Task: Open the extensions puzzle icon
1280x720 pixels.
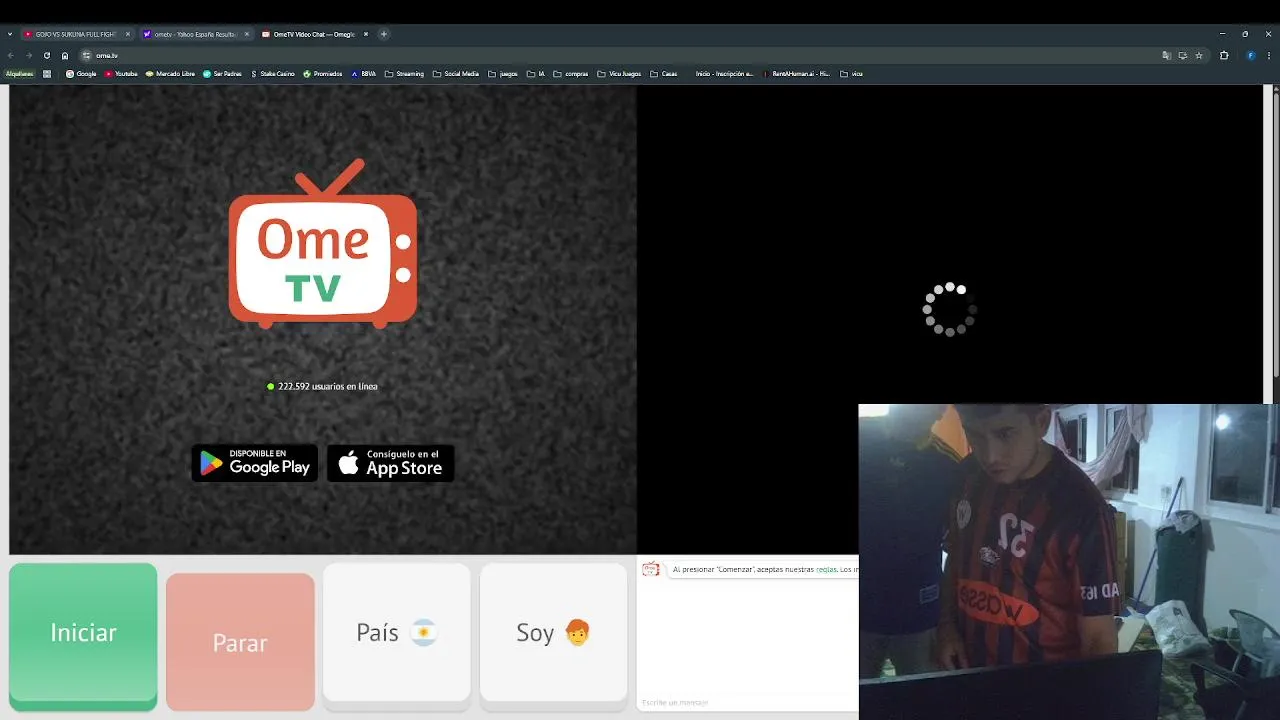Action: pyautogui.click(x=1224, y=55)
